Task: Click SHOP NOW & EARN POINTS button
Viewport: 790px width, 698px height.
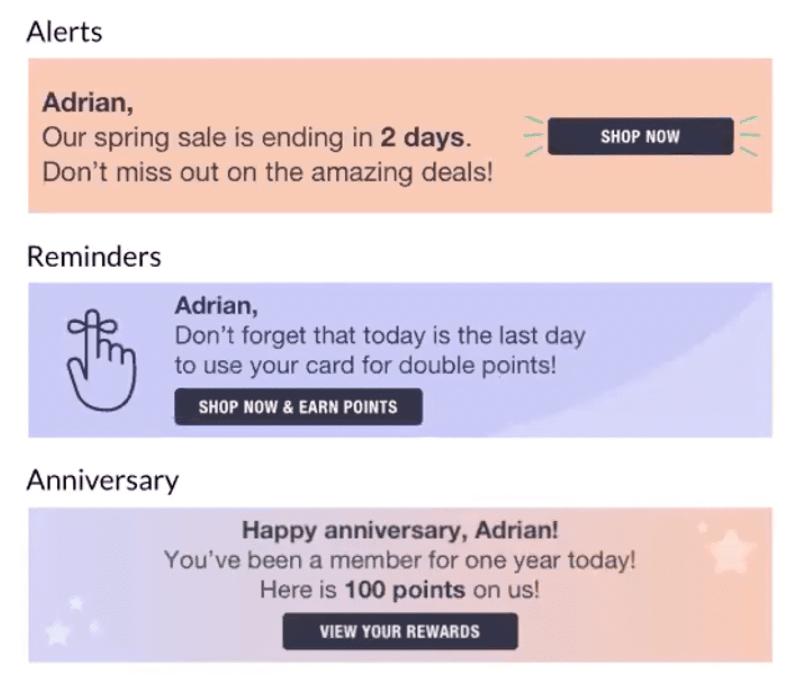Action: click(x=298, y=407)
